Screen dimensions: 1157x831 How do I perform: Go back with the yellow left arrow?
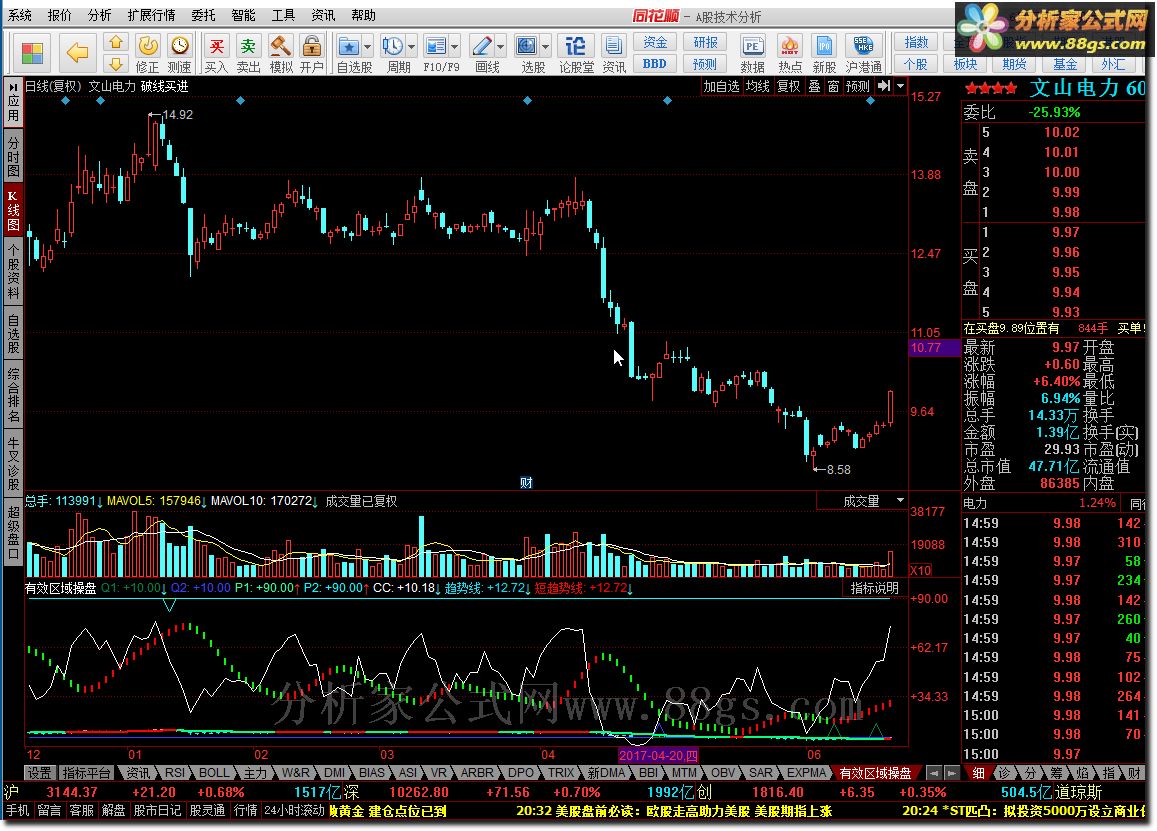pos(77,53)
